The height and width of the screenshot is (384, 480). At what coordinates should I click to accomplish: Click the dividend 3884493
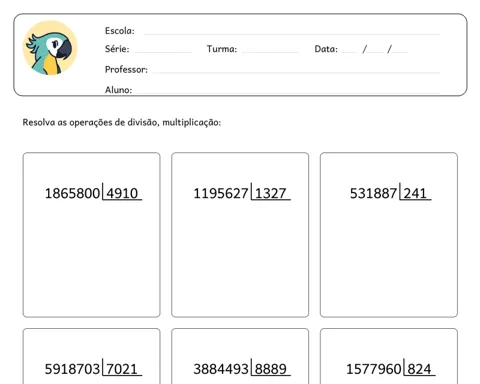tap(221, 369)
